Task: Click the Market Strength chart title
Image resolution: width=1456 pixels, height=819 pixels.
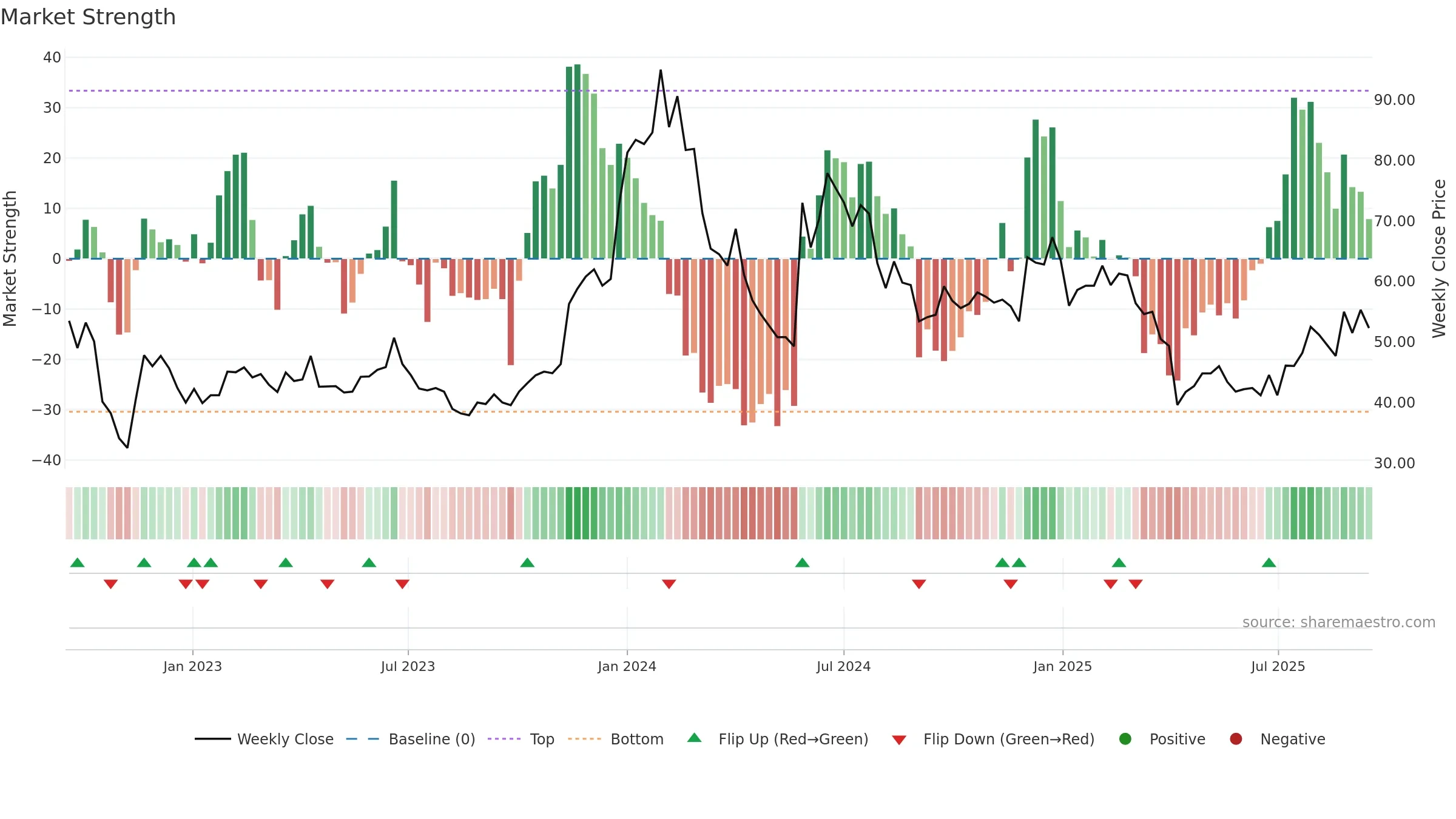Action: click(88, 17)
